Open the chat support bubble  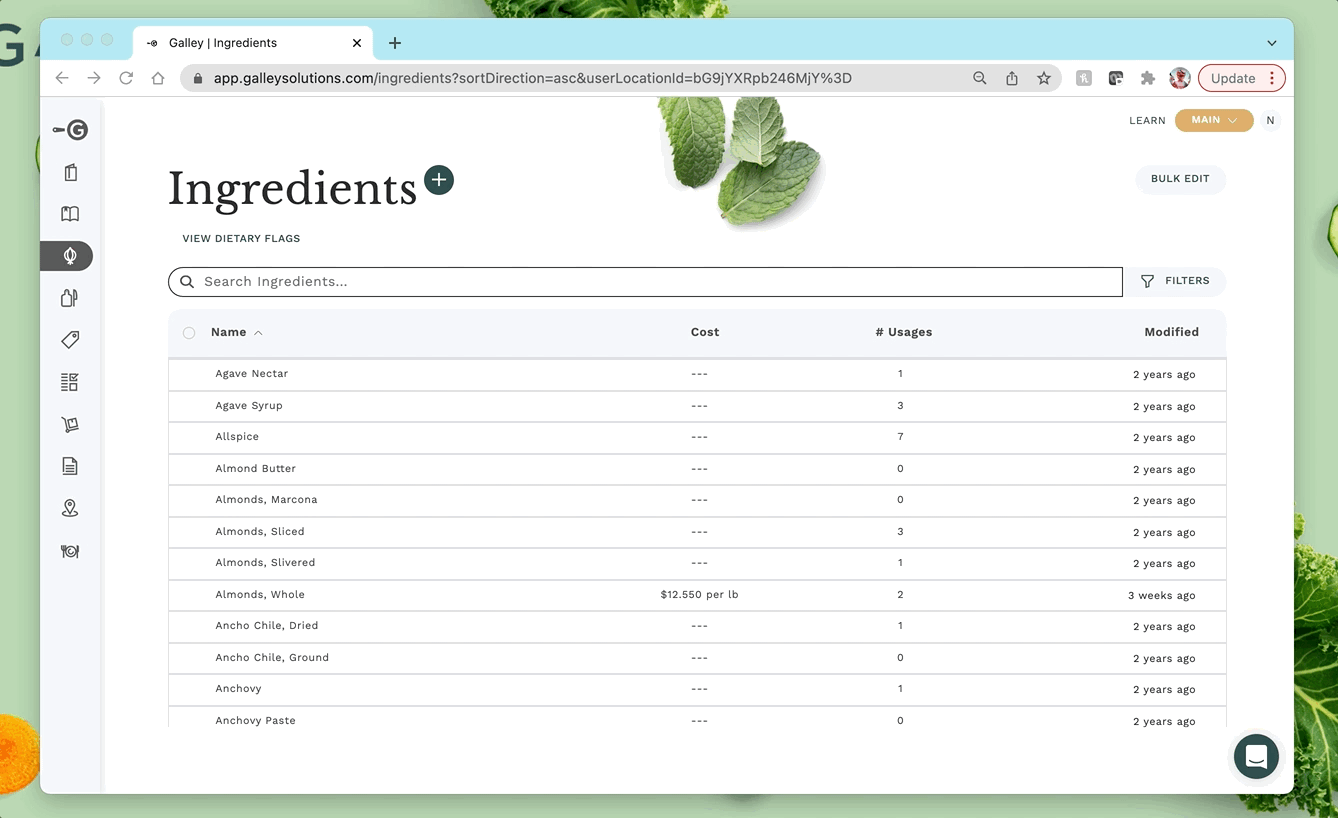point(1256,756)
